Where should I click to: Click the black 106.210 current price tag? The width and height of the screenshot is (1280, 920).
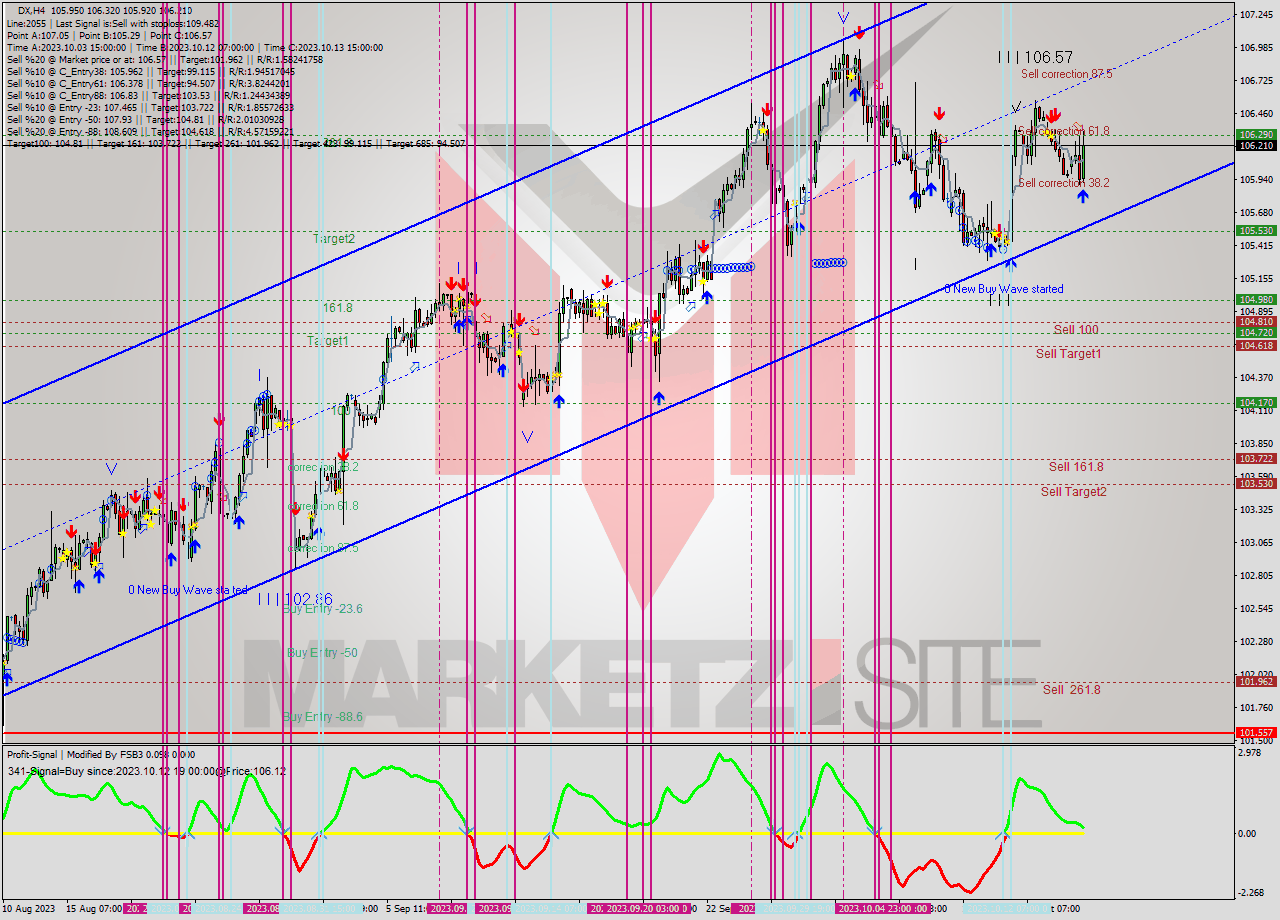click(1256, 145)
